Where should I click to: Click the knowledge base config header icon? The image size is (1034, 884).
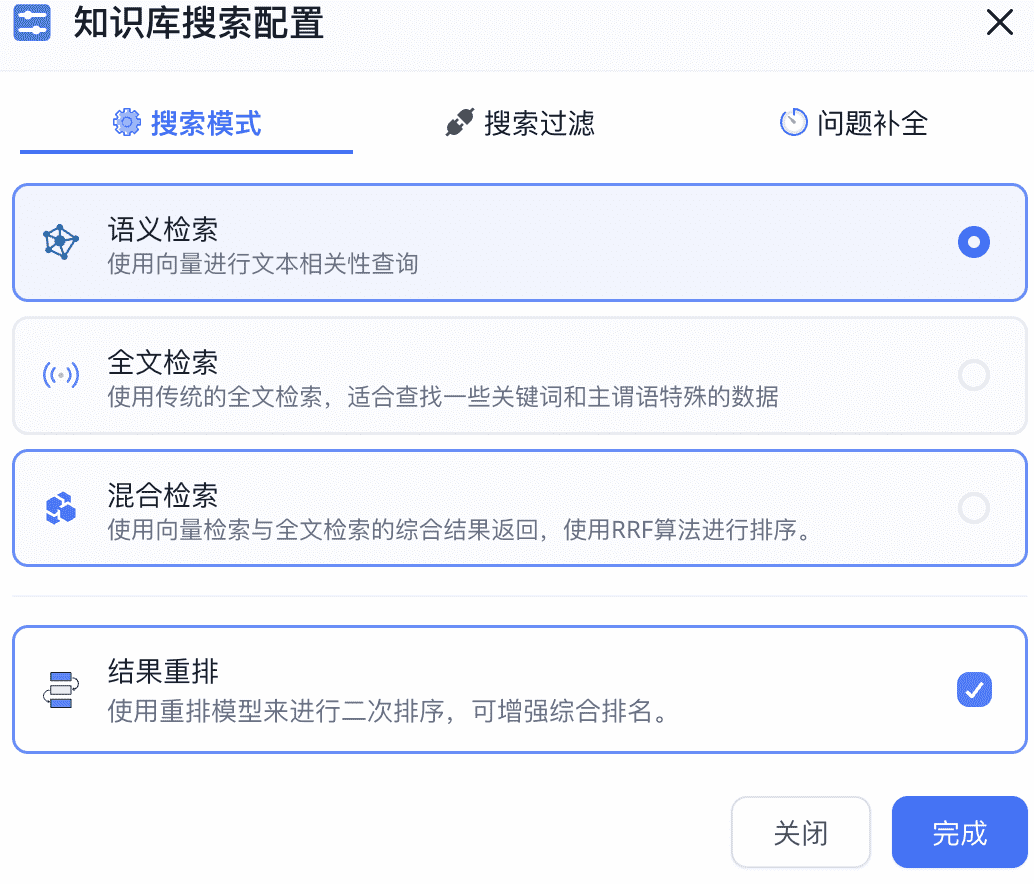pos(33,23)
